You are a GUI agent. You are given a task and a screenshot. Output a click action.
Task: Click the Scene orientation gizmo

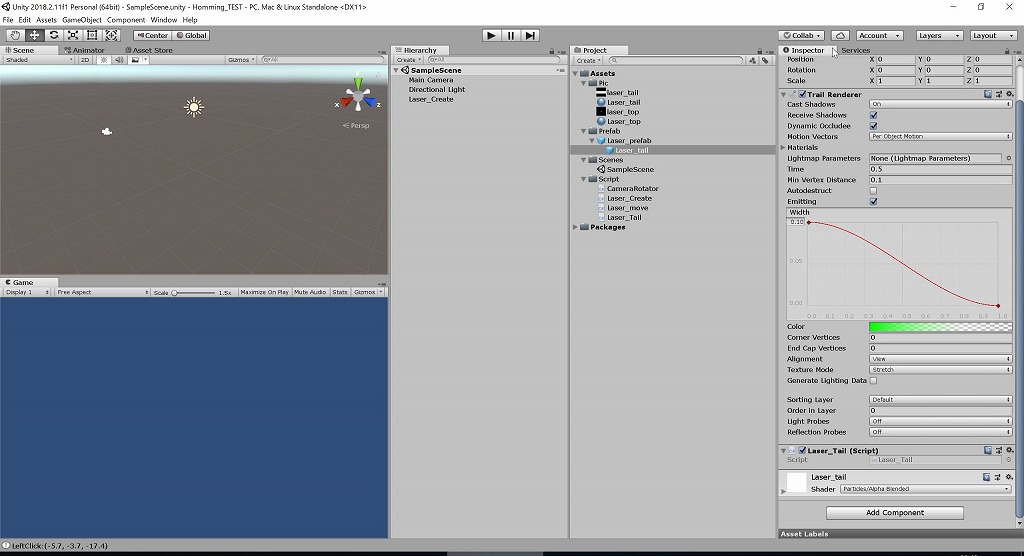358,98
